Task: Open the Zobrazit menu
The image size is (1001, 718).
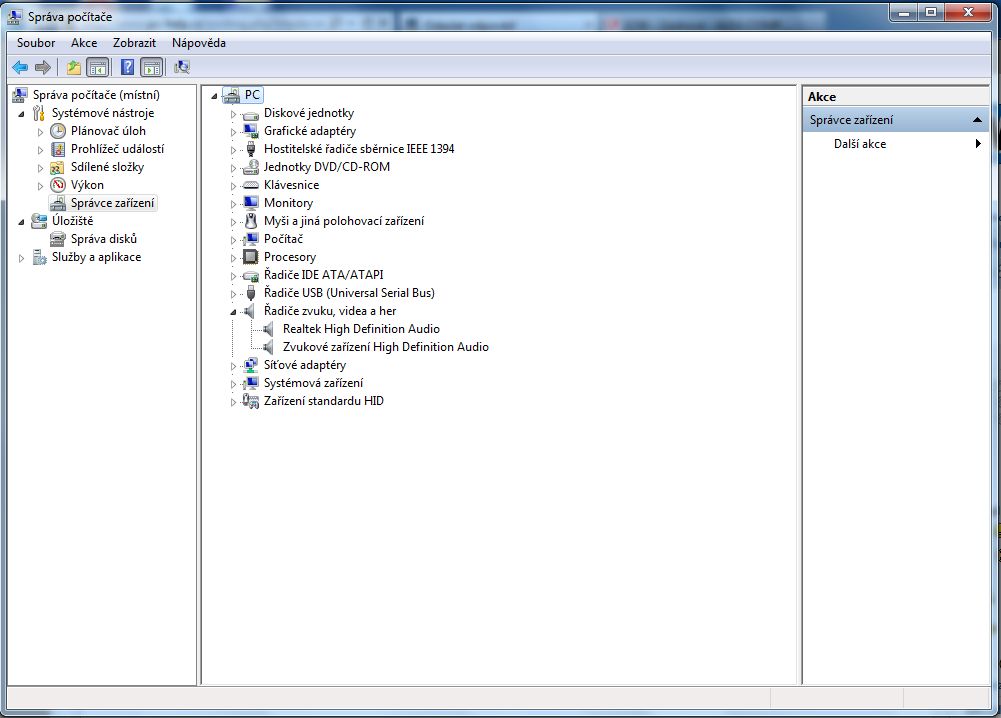Action: 134,43
